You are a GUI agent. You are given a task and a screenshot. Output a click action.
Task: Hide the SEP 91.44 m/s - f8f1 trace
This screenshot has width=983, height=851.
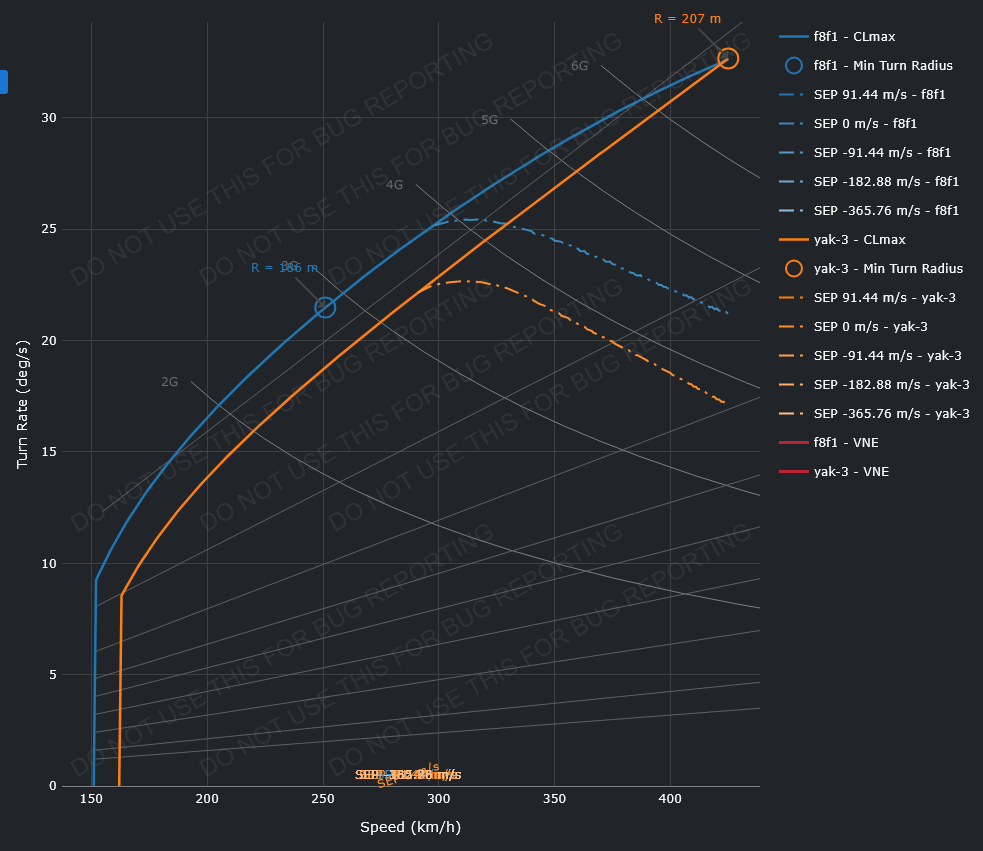(879, 95)
